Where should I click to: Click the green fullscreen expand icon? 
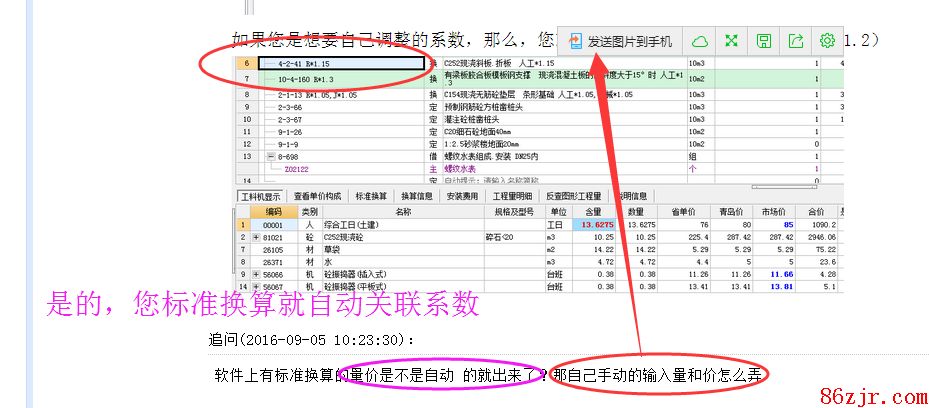point(732,41)
